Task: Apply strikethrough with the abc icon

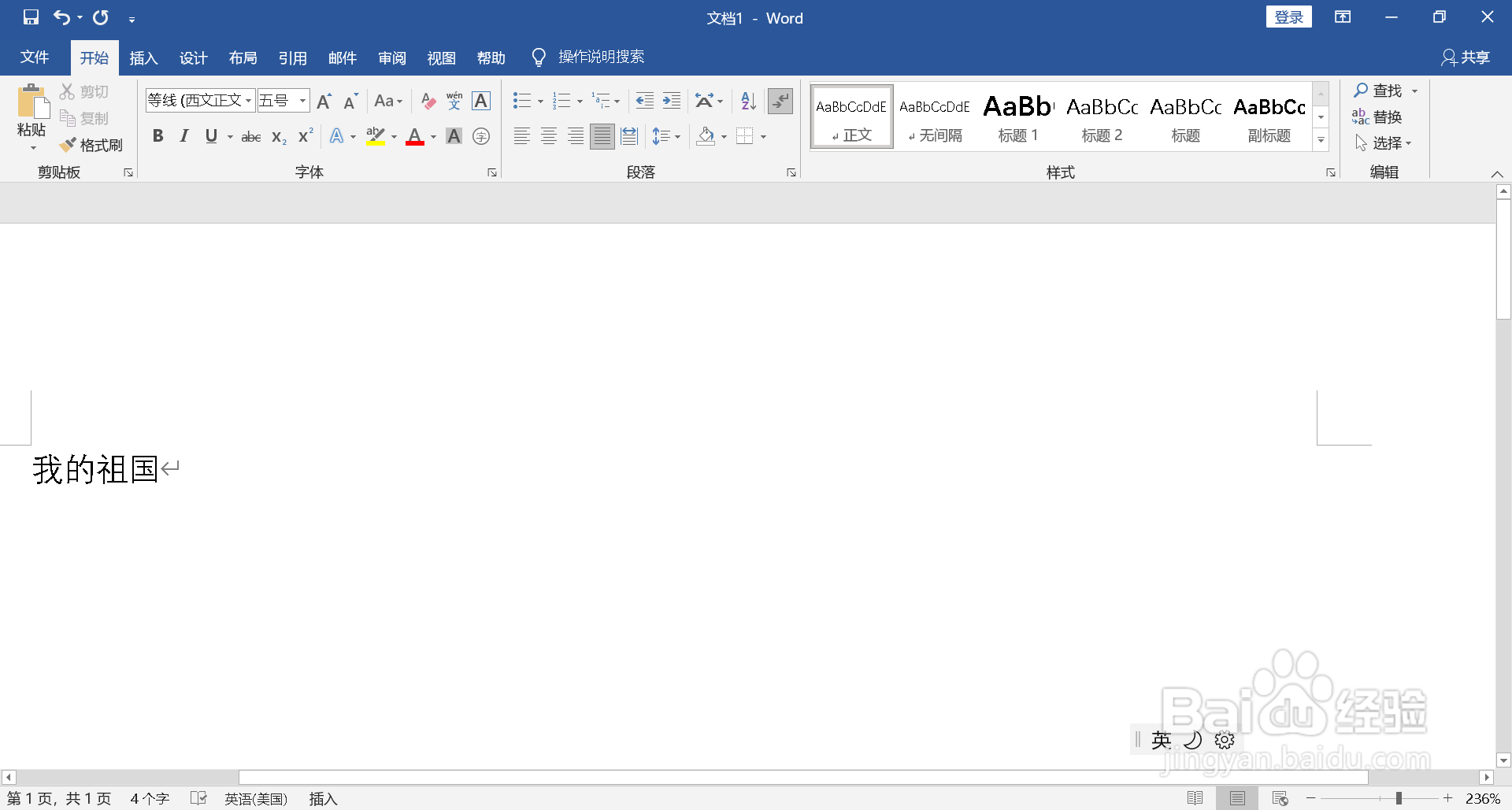Action: click(x=251, y=137)
